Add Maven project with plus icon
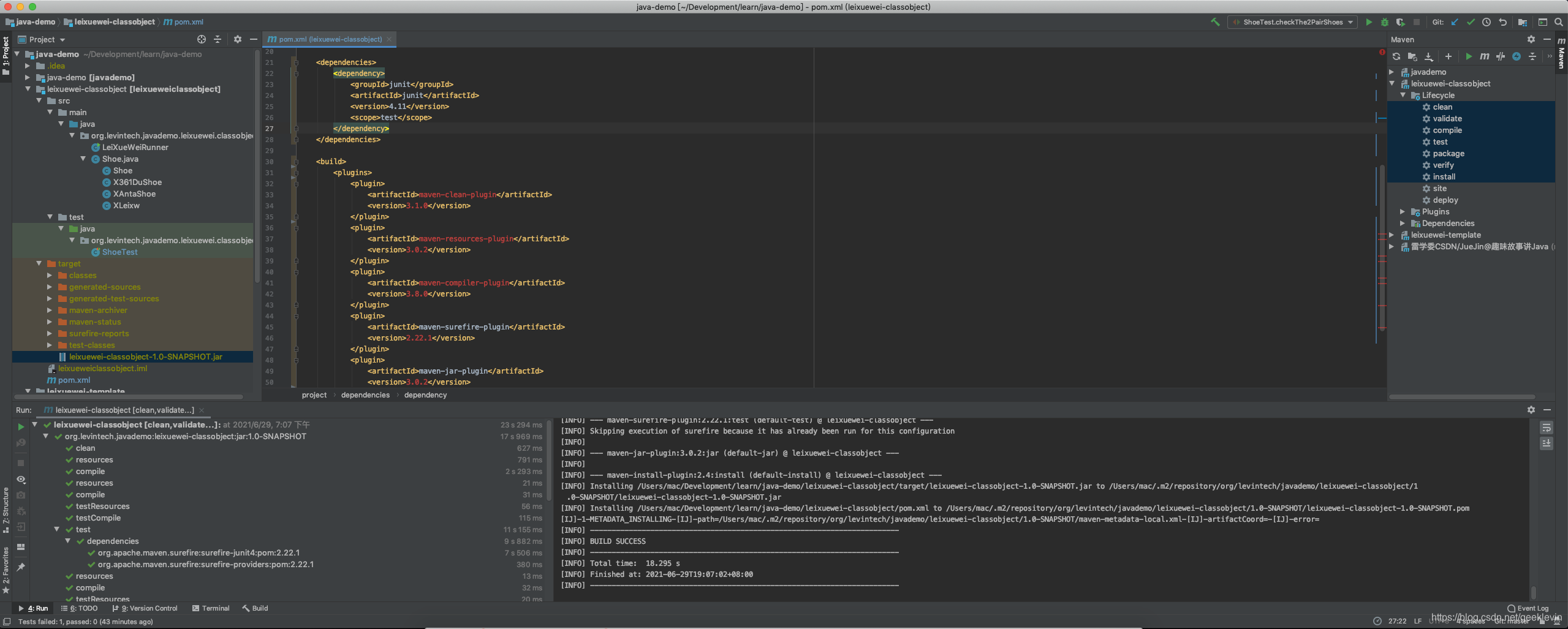This screenshot has width=1568, height=629. pos(1449,56)
